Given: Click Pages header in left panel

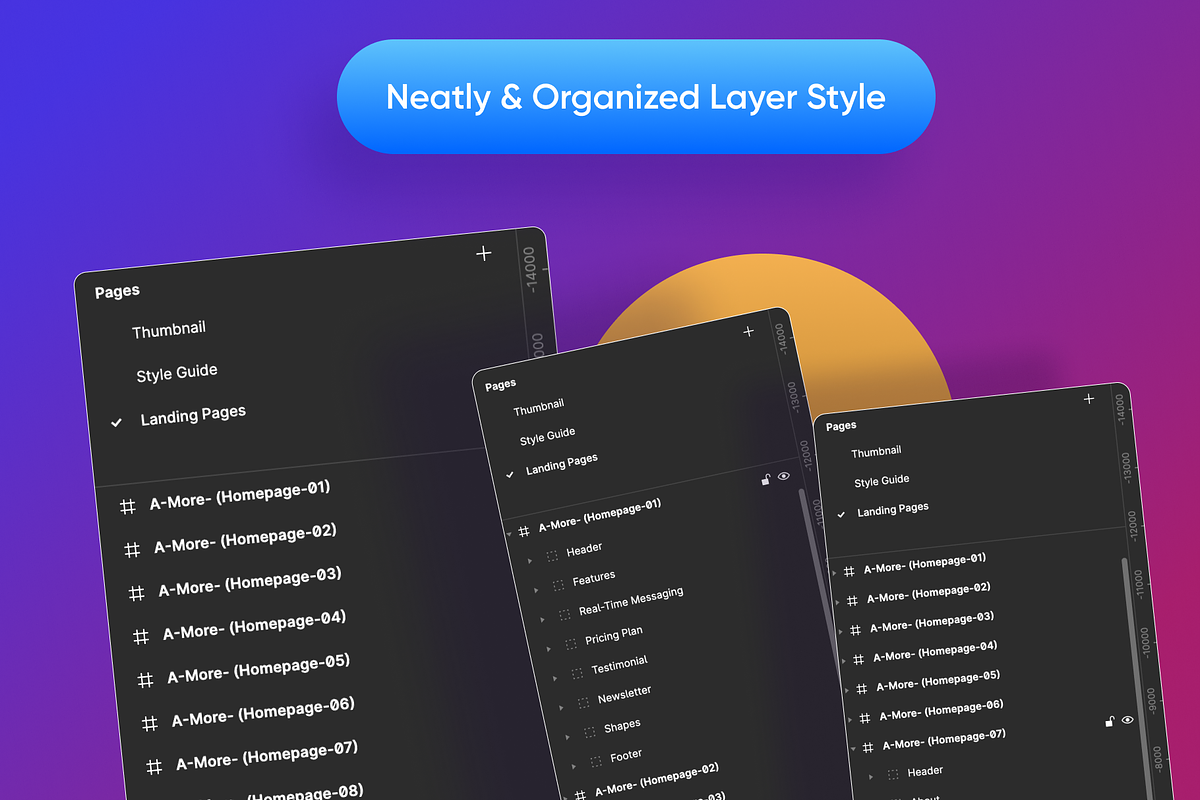Looking at the screenshot, I should click(117, 291).
